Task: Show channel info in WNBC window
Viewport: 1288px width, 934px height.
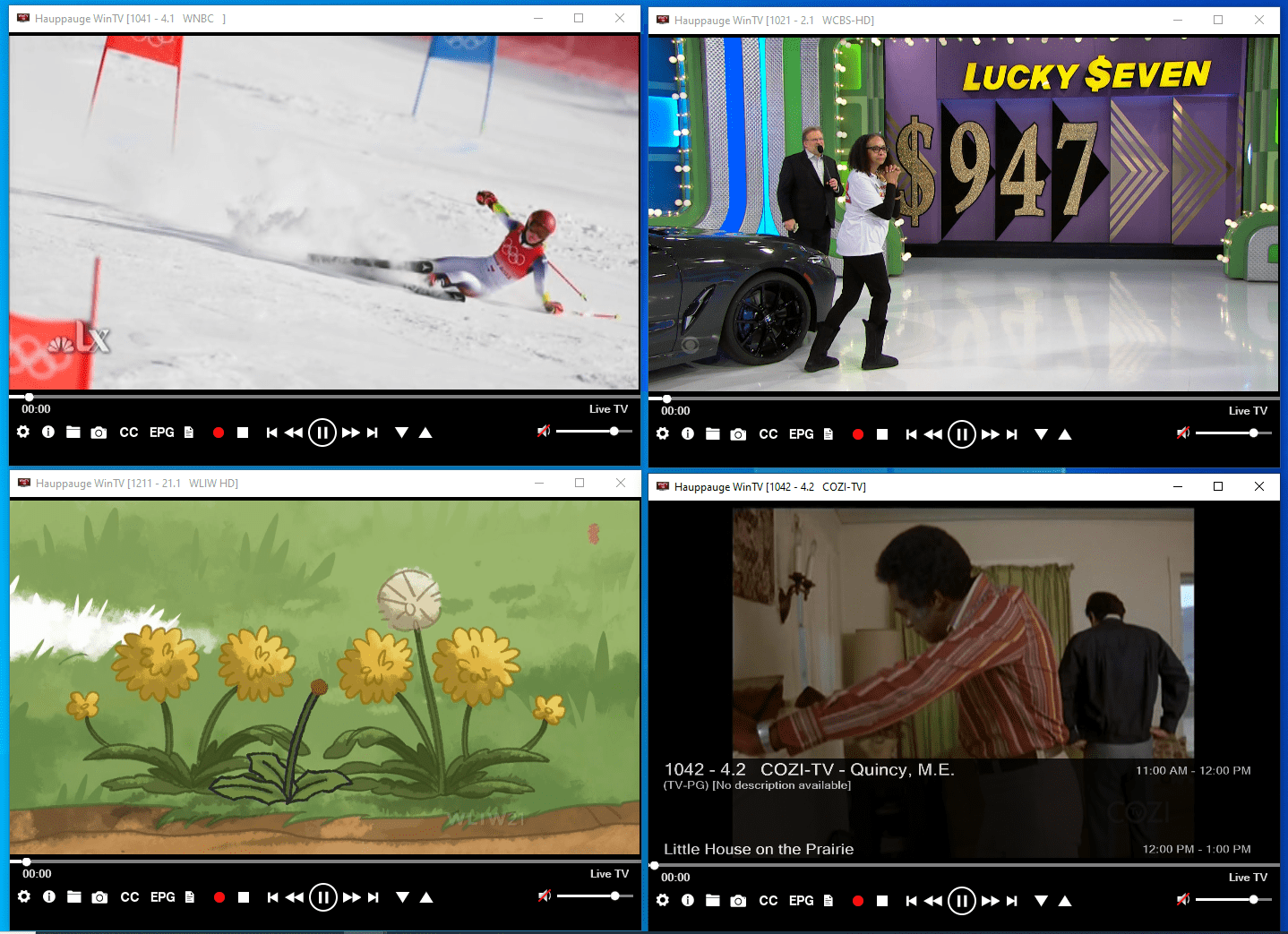Action: point(48,432)
